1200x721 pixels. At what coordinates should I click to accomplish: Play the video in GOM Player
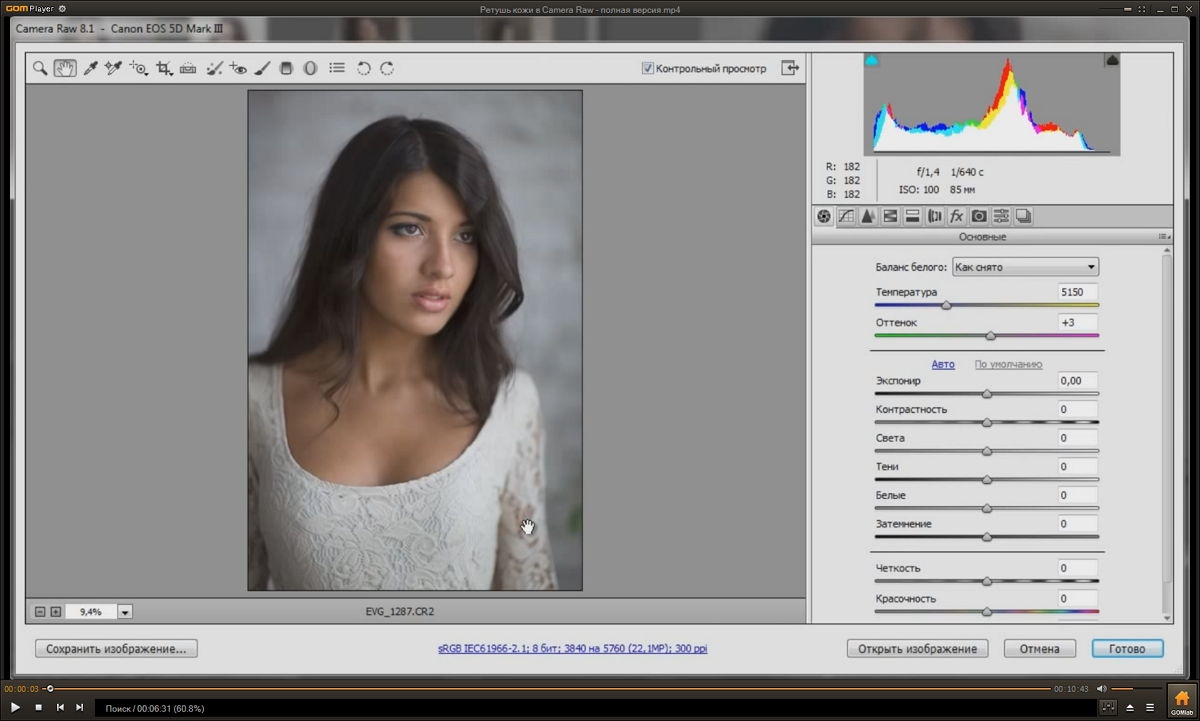[x=15, y=708]
